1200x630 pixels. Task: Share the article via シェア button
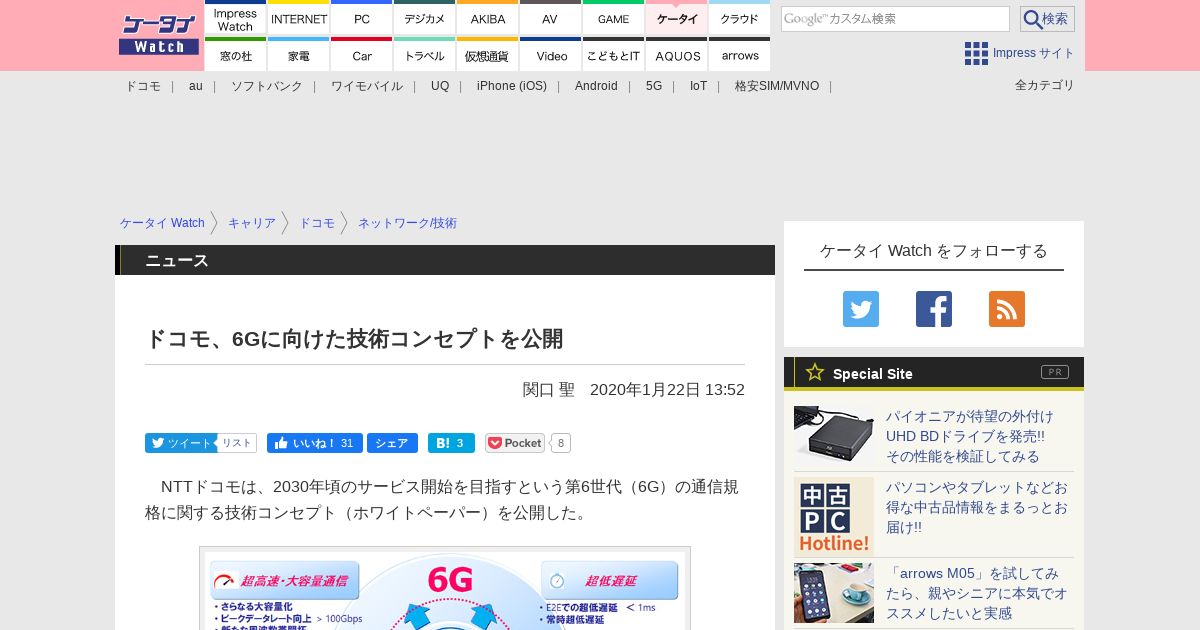coord(392,443)
